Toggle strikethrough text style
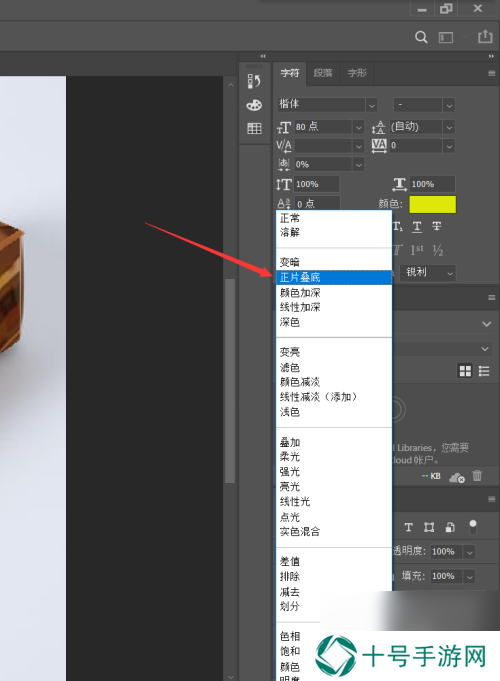This screenshot has width=500, height=681. pyautogui.click(x=437, y=226)
